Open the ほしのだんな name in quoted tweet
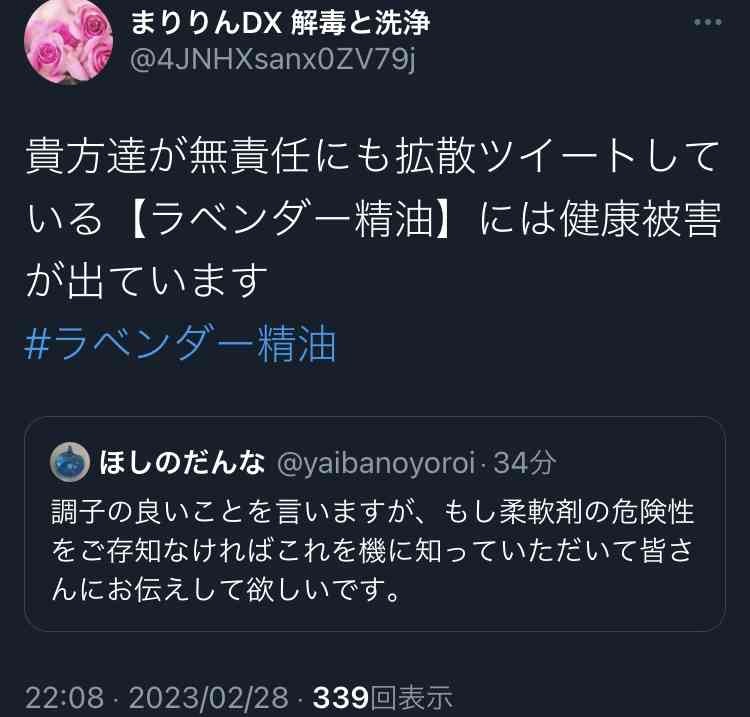 coord(182,463)
